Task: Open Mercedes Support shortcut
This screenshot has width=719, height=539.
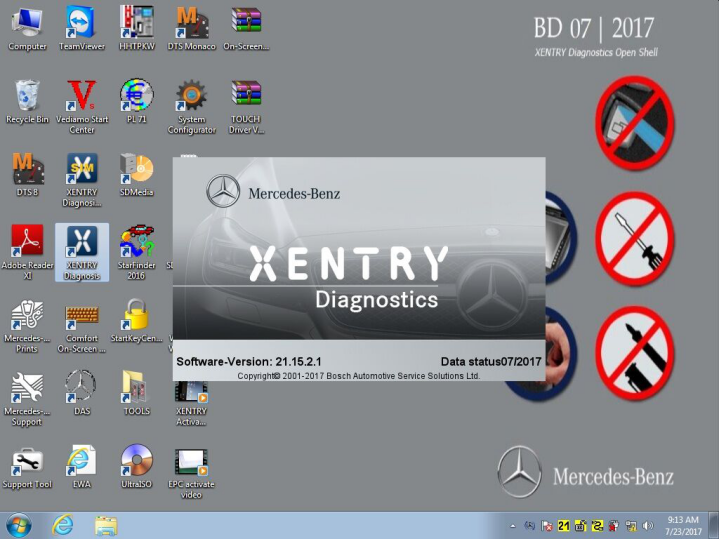Action: point(27,399)
